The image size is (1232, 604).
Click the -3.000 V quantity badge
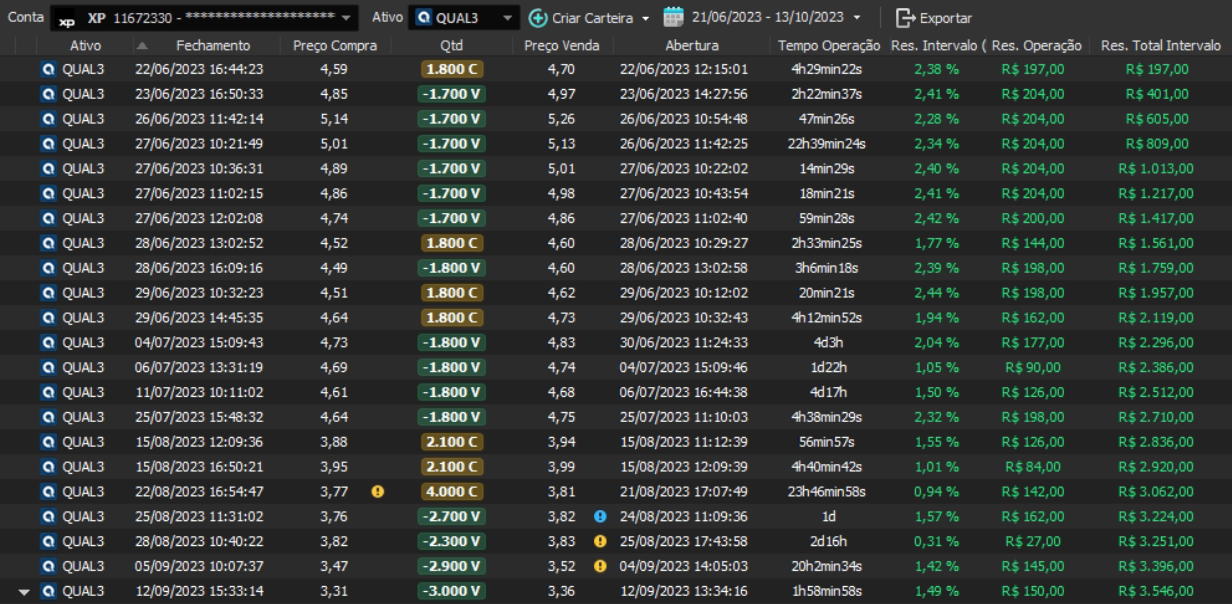451,591
